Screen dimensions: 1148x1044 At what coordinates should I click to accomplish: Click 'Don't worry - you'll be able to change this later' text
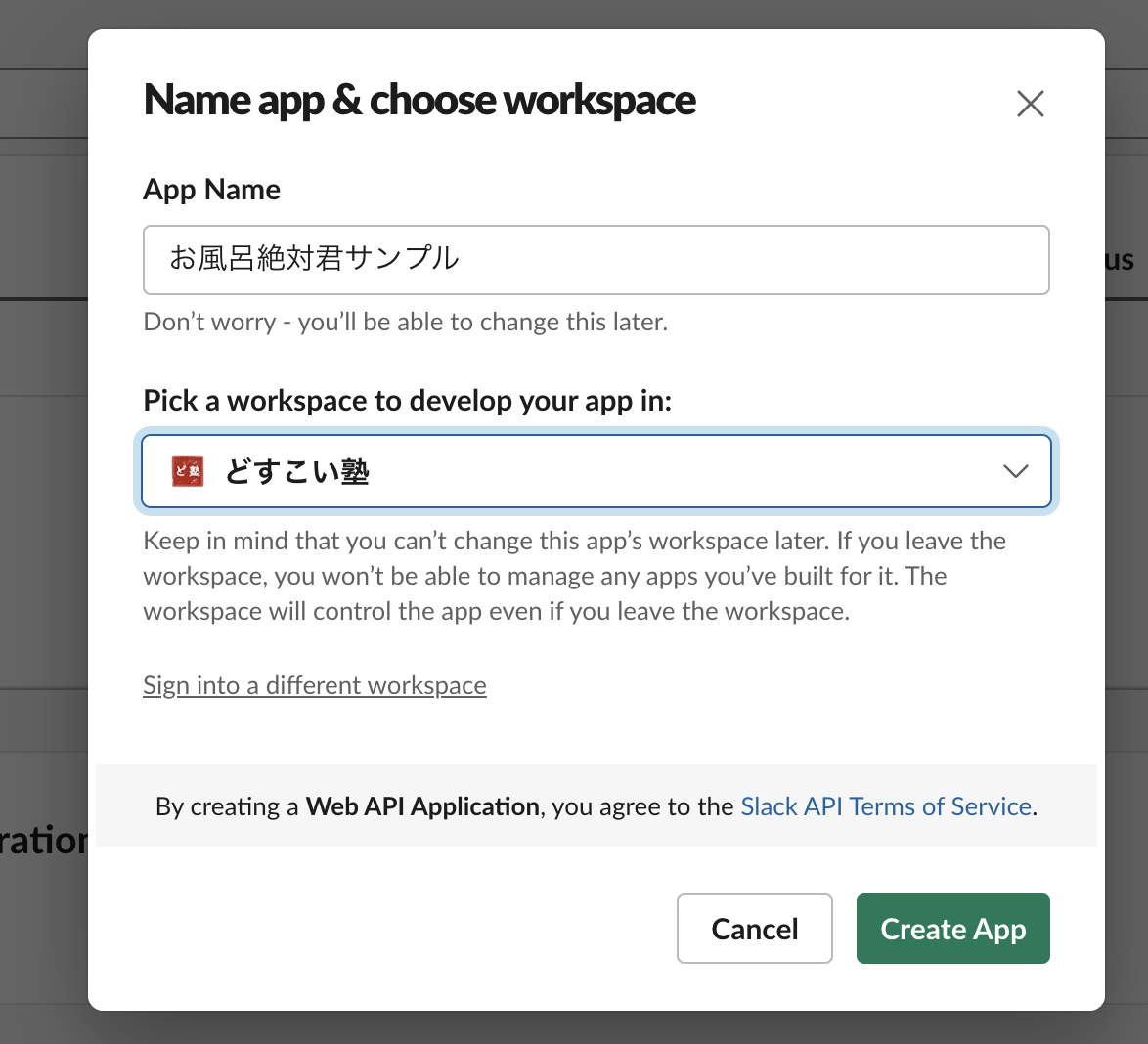[406, 323]
